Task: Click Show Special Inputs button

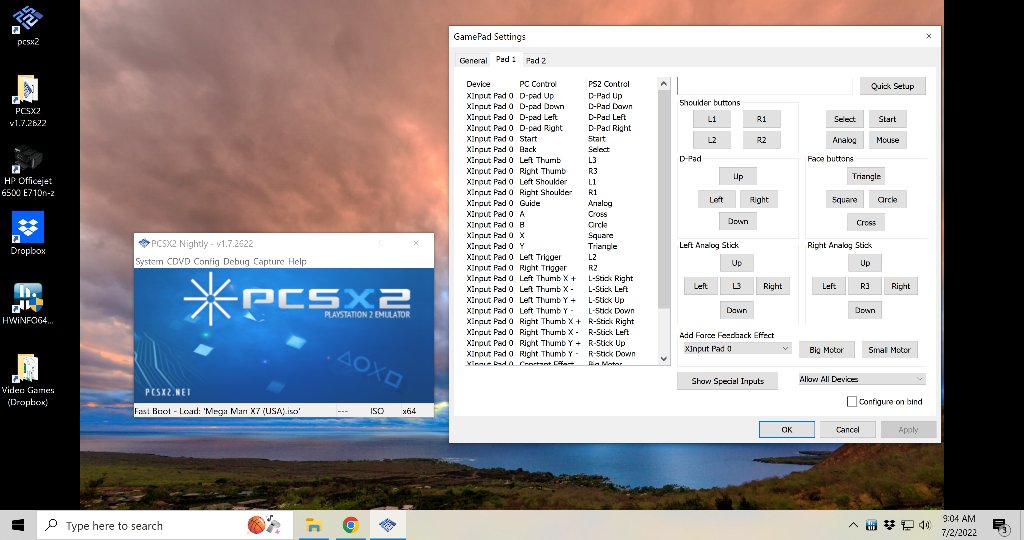Action: pyautogui.click(x=727, y=381)
